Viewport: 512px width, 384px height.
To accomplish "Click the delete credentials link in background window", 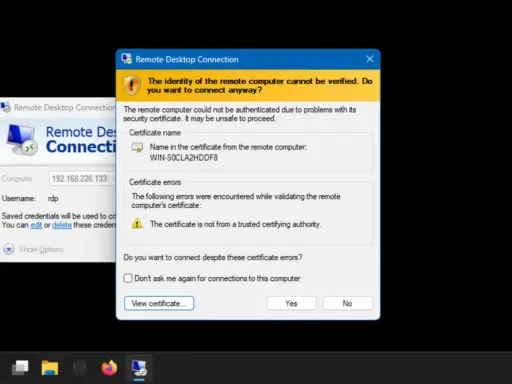I will (x=62, y=225).
